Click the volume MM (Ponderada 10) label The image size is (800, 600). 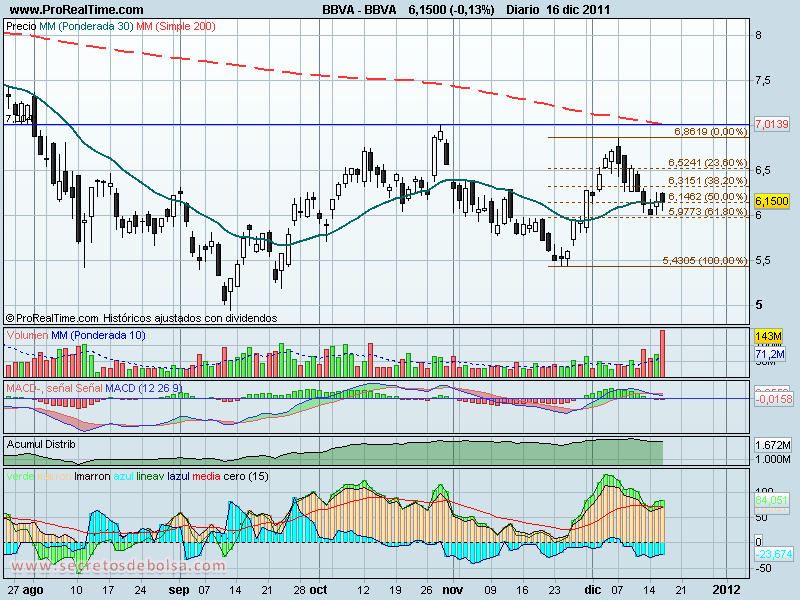pos(98,335)
